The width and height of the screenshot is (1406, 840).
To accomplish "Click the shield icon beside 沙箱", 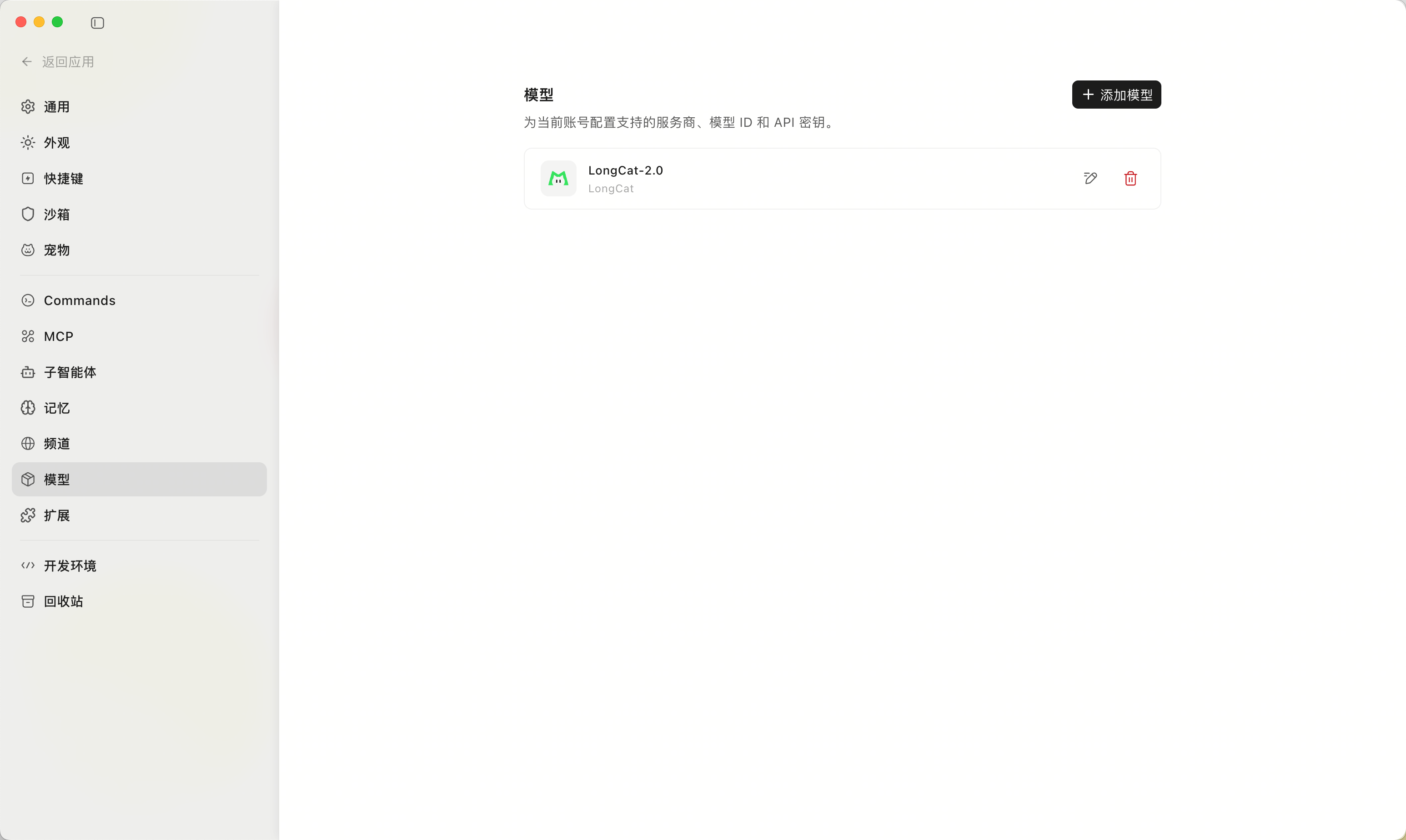I will tap(28, 214).
